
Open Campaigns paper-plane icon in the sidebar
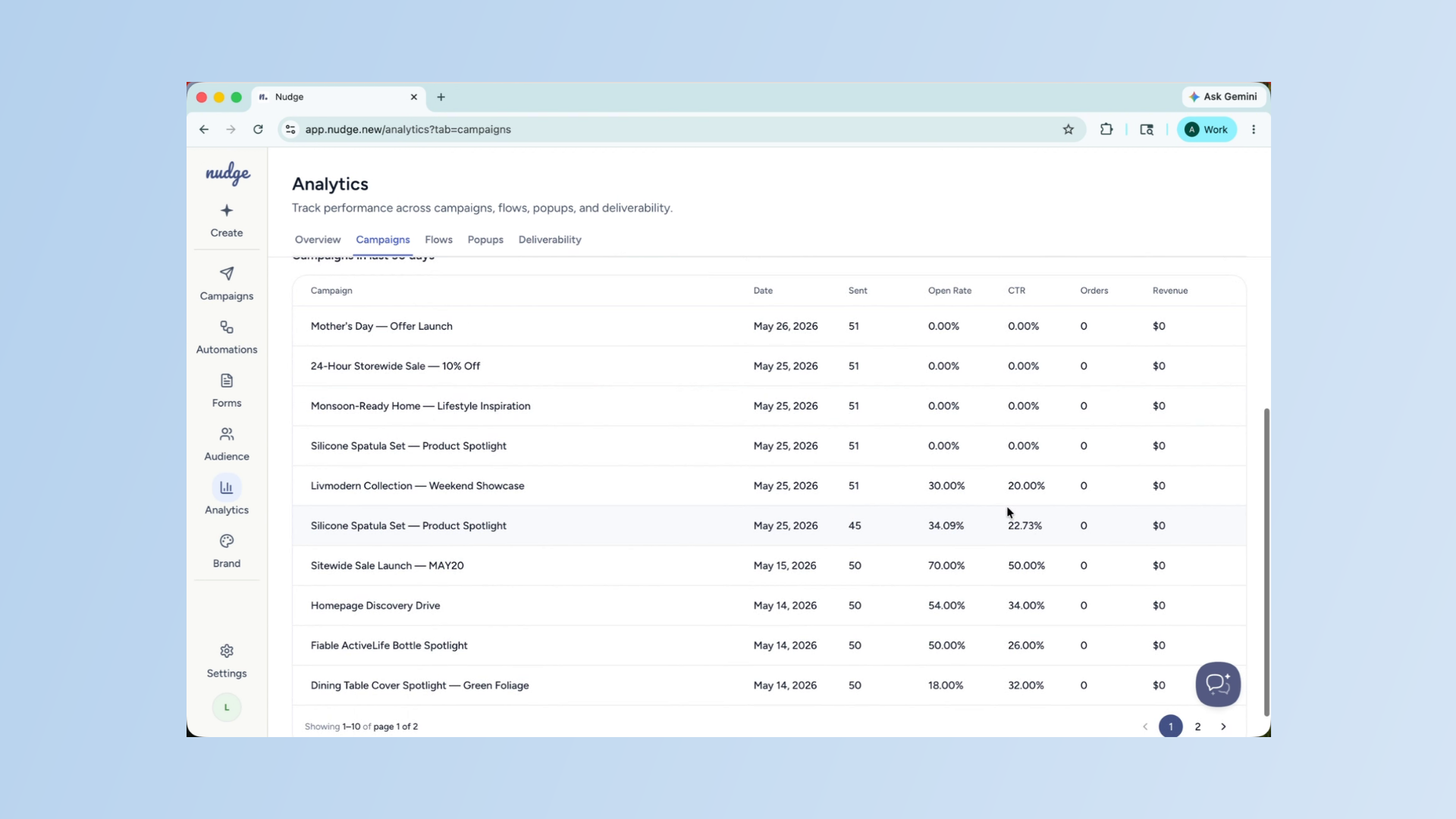click(227, 274)
